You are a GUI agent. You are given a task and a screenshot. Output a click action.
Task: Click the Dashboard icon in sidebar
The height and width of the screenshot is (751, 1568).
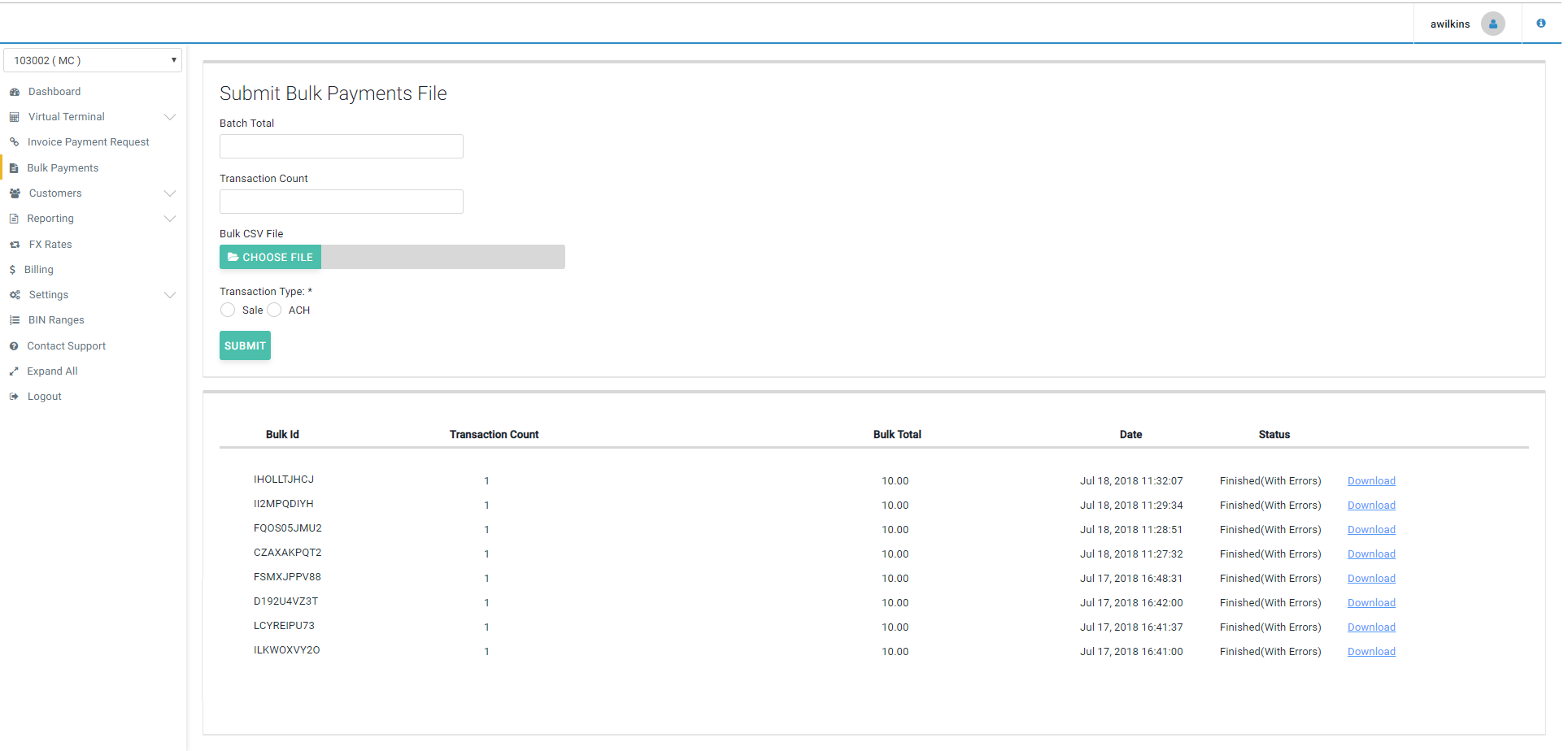15,92
